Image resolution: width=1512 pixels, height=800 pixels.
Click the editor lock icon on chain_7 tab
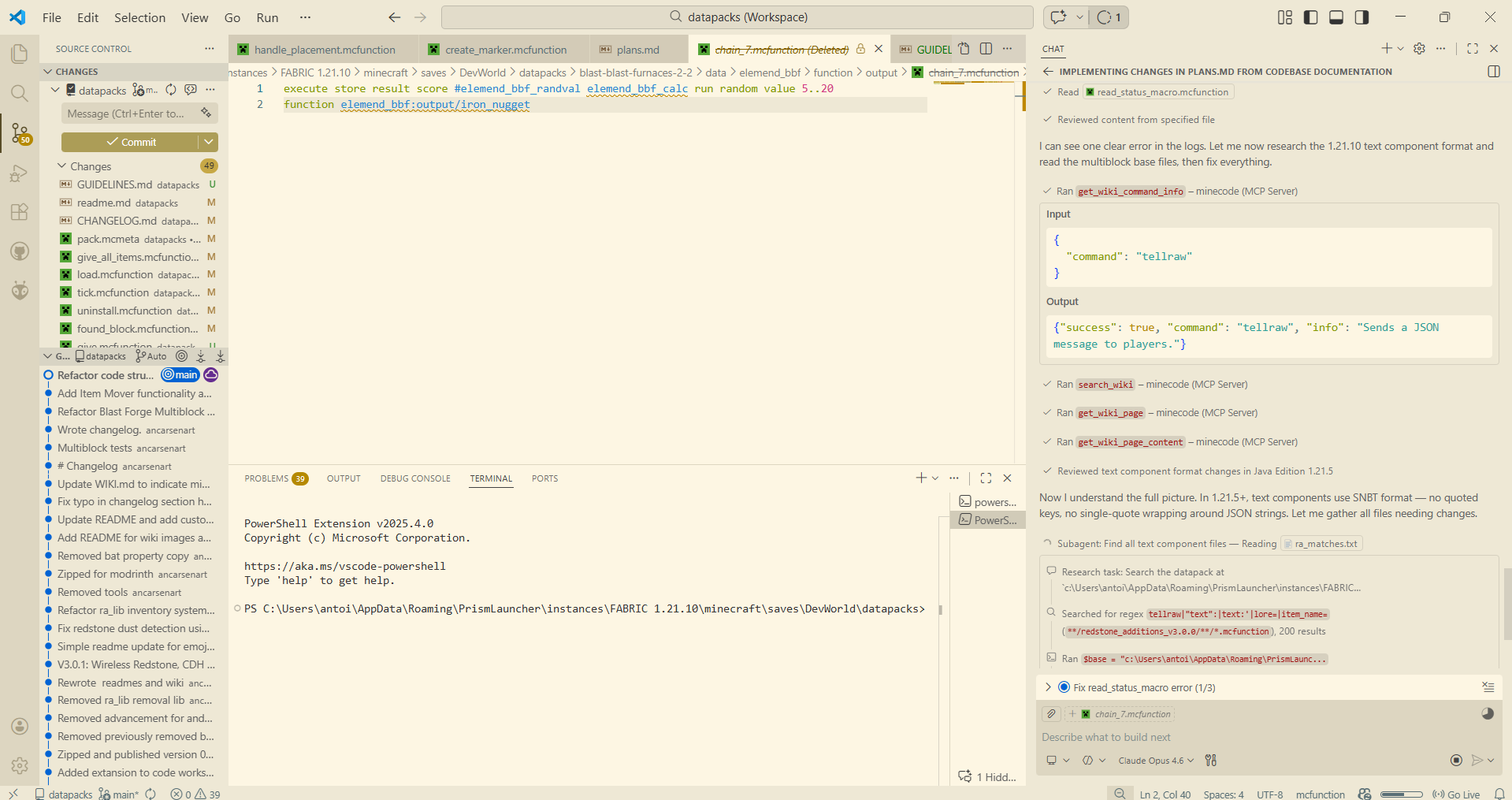[x=860, y=49]
